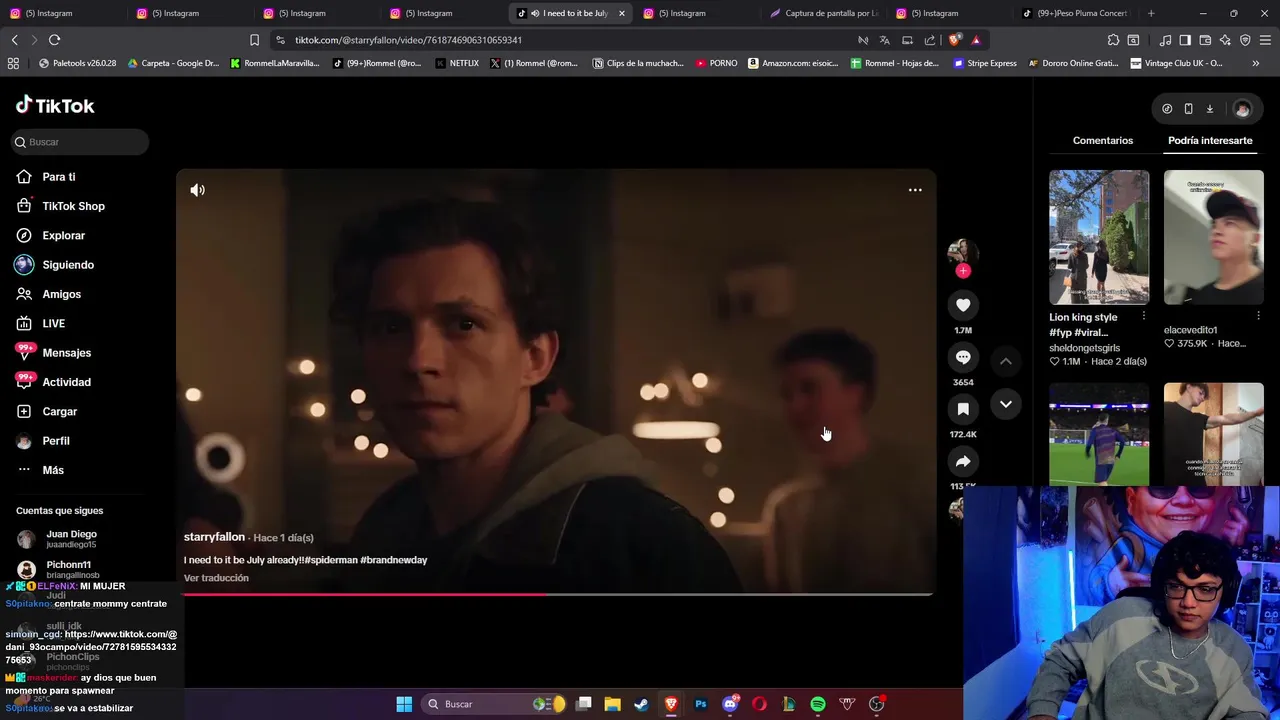The width and height of the screenshot is (1280, 720).
Task: Click the #brandnewday hashtag
Action: coord(394,560)
